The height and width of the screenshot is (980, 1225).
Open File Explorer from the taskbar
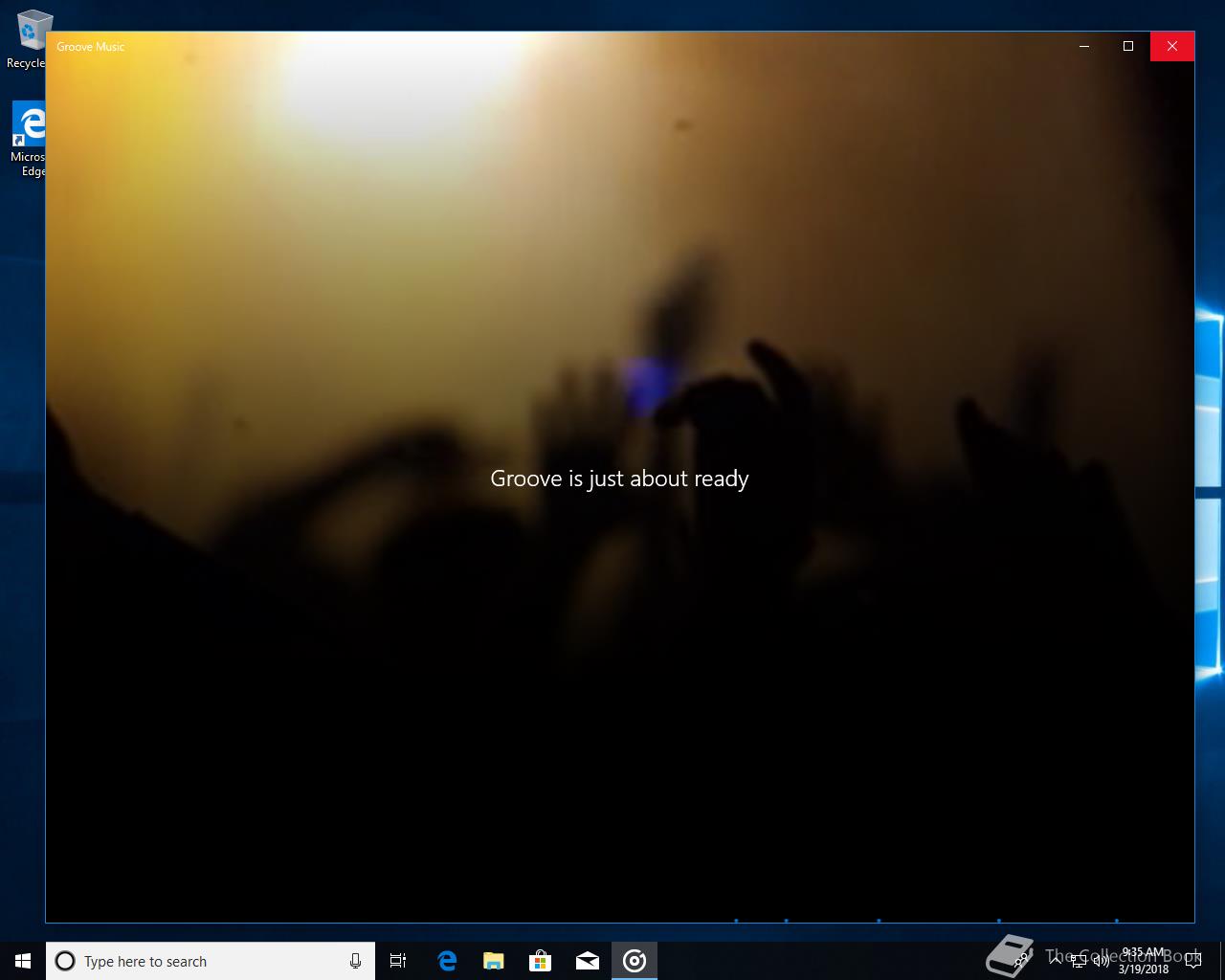tap(494, 961)
